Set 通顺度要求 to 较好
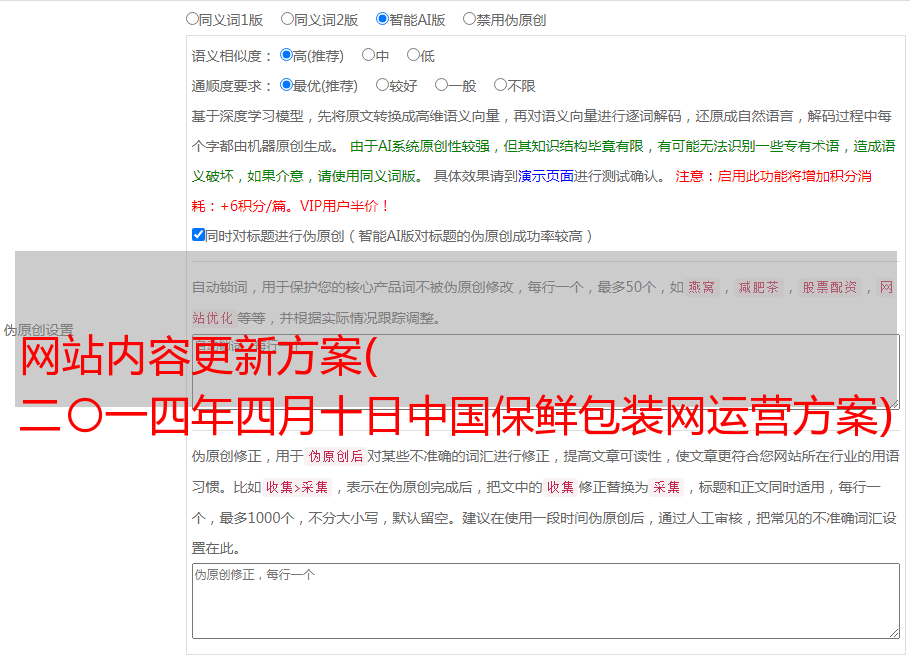The image size is (911, 658). point(382,85)
